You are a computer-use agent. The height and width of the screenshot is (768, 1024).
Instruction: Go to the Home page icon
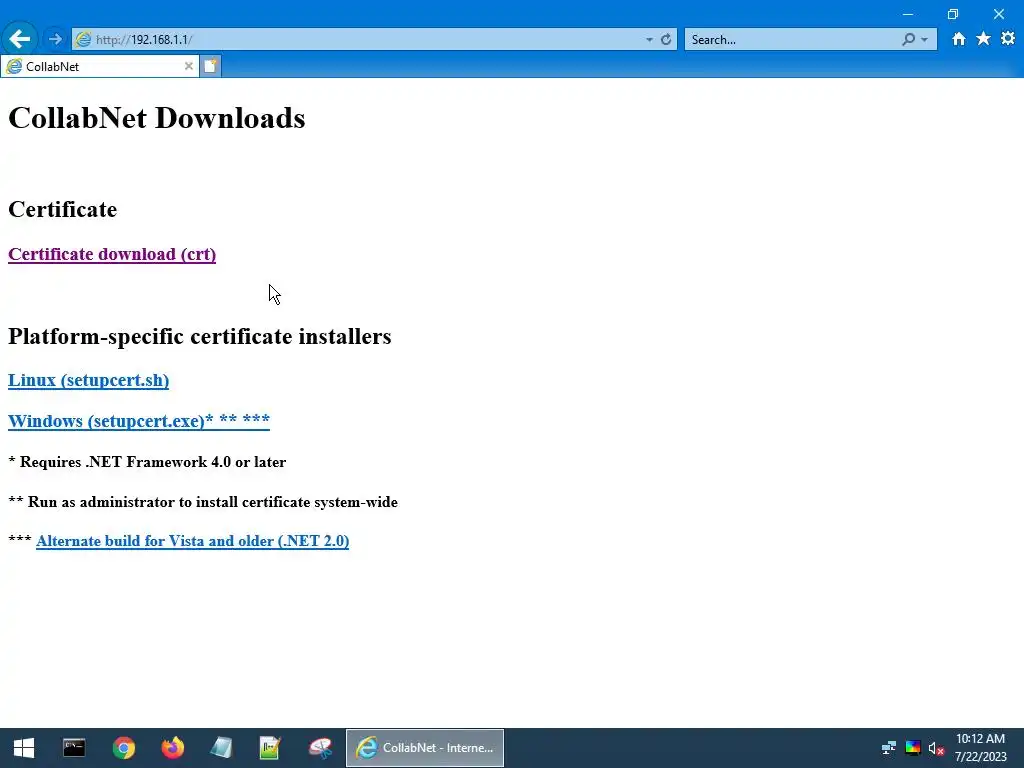pyautogui.click(x=958, y=39)
